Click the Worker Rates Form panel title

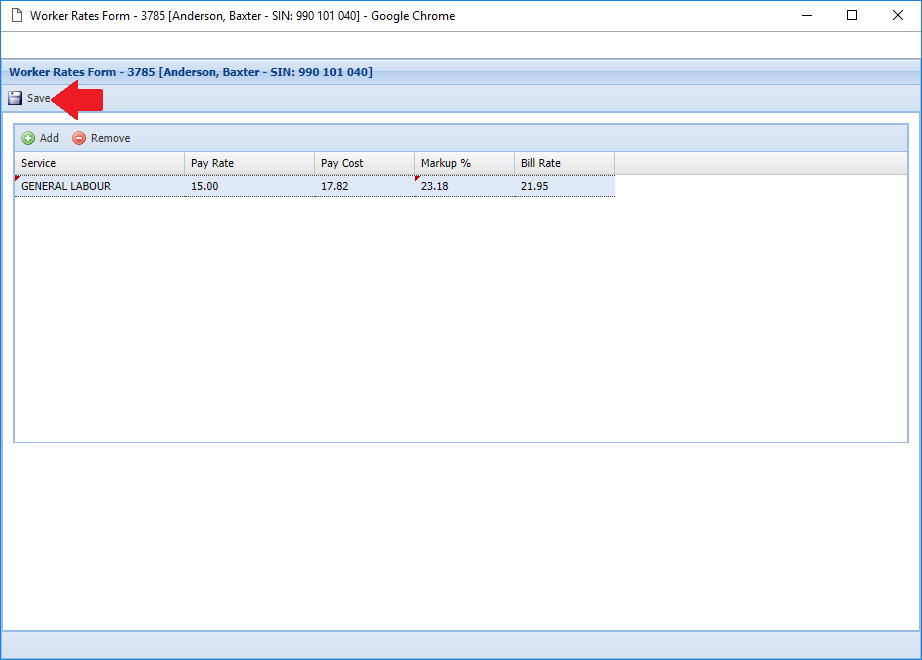[191, 72]
